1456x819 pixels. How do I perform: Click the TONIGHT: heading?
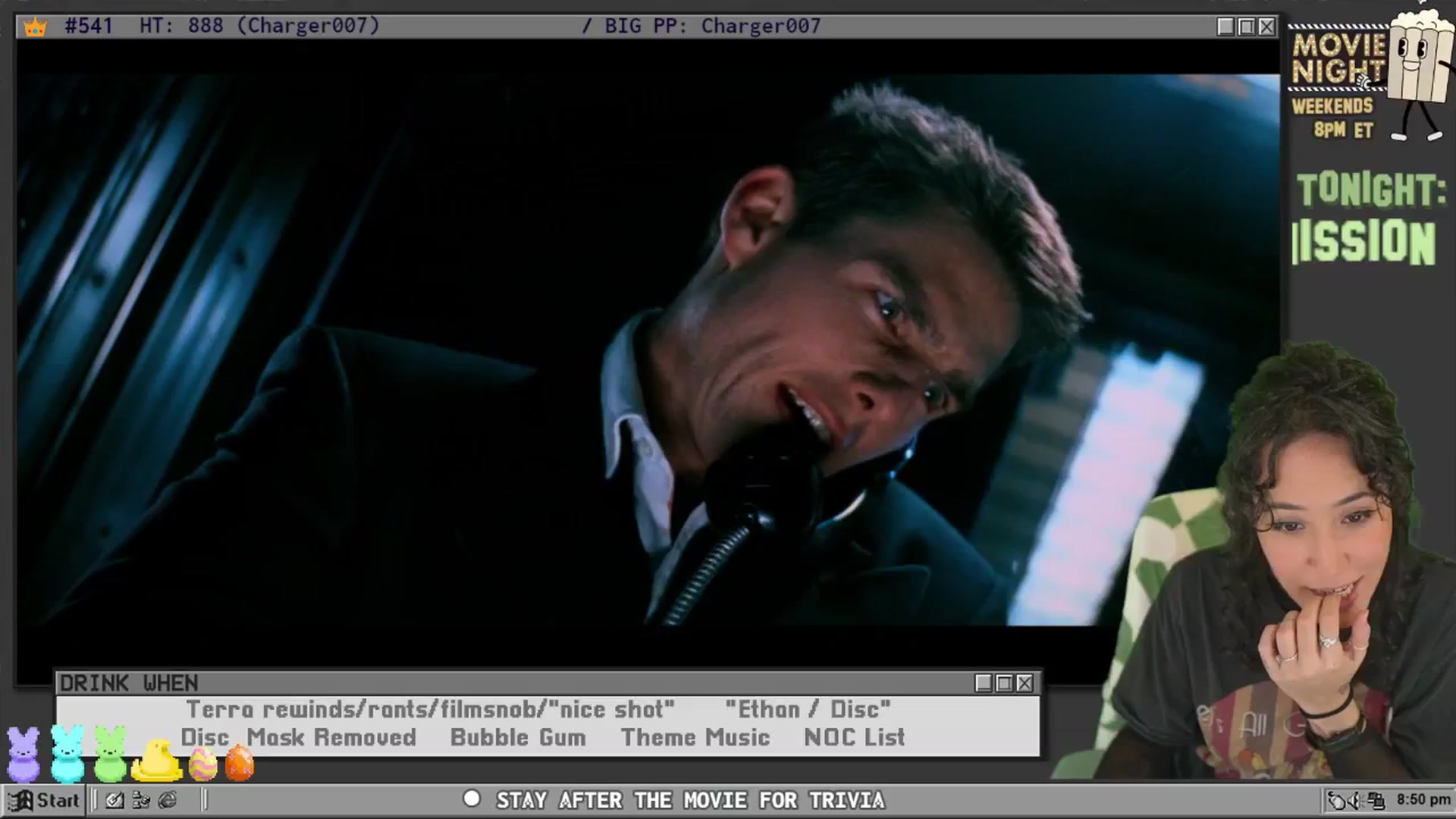click(x=1371, y=190)
